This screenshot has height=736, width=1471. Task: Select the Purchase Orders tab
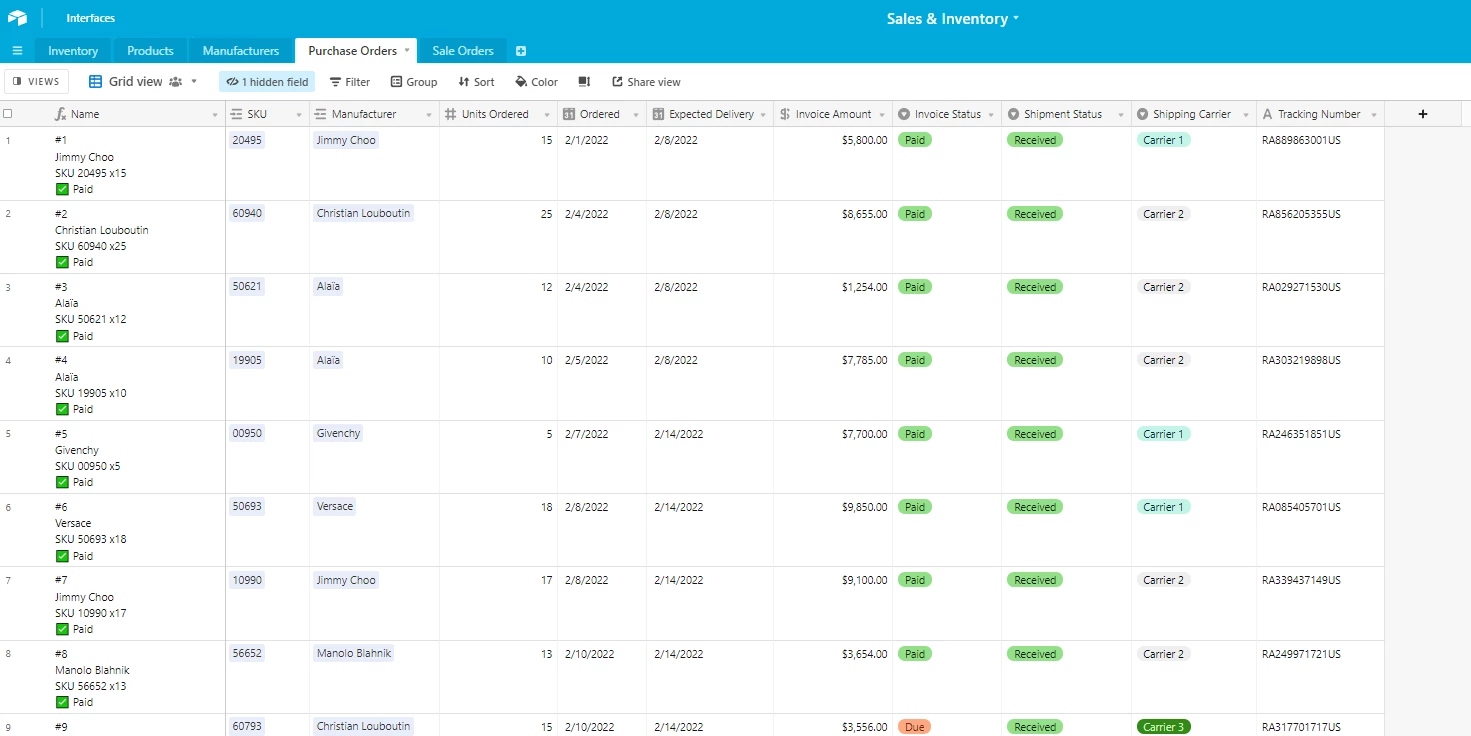pyautogui.click(x=352, y=51)
